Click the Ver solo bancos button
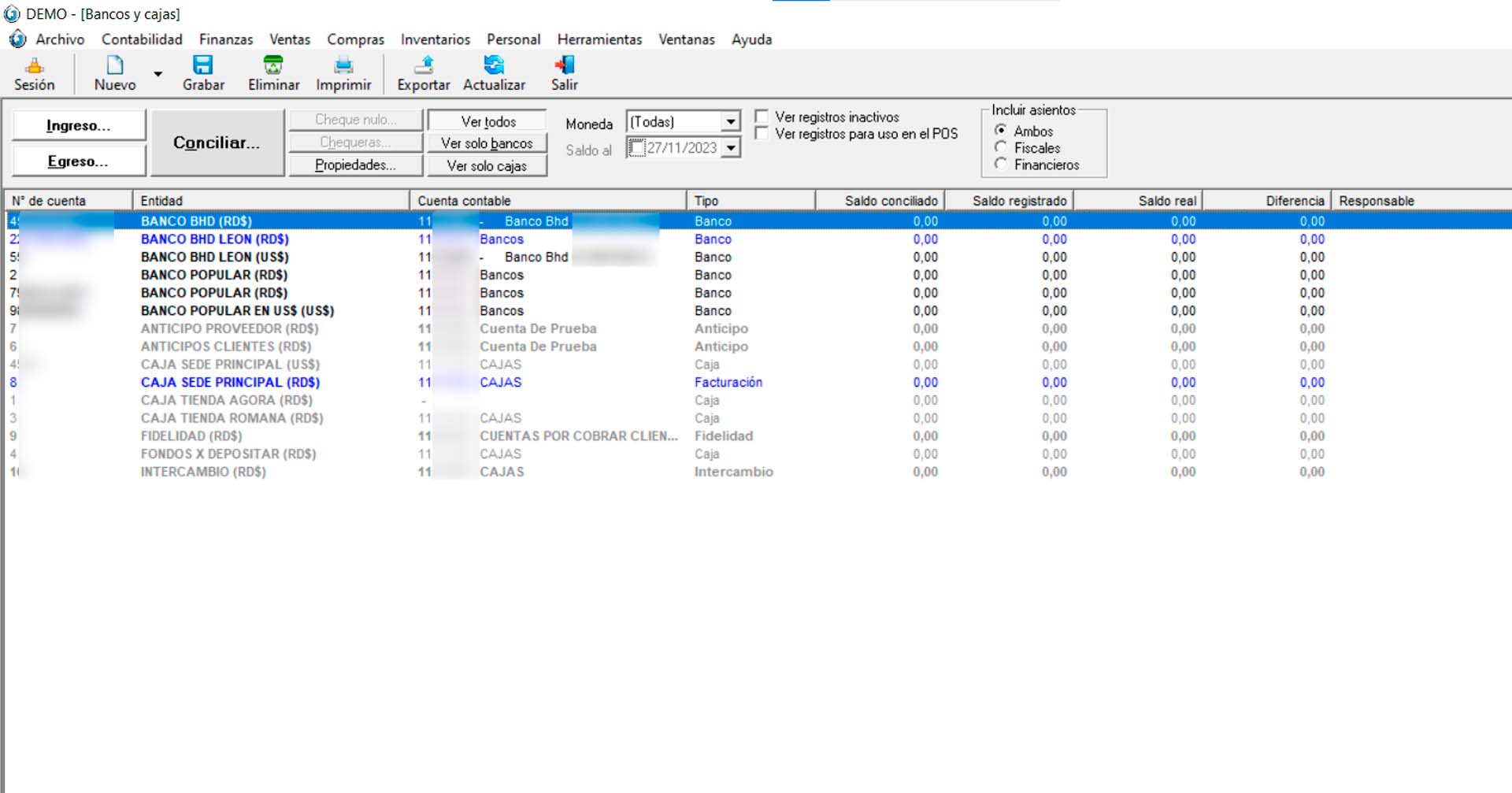This screenshot has height=793, width=1512. [487, 143]
